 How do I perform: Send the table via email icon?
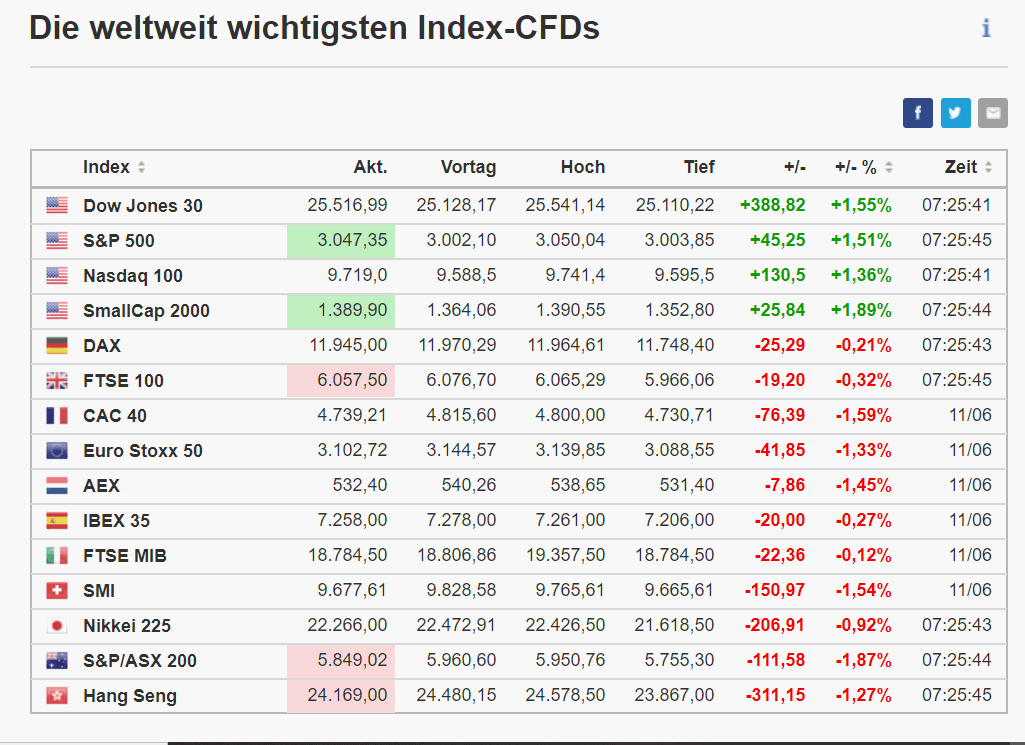[x=992, y=113]
